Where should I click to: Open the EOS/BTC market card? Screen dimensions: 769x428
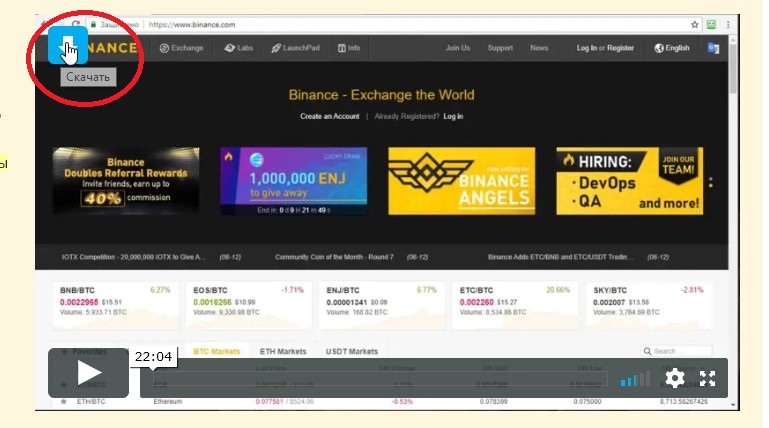249,304
